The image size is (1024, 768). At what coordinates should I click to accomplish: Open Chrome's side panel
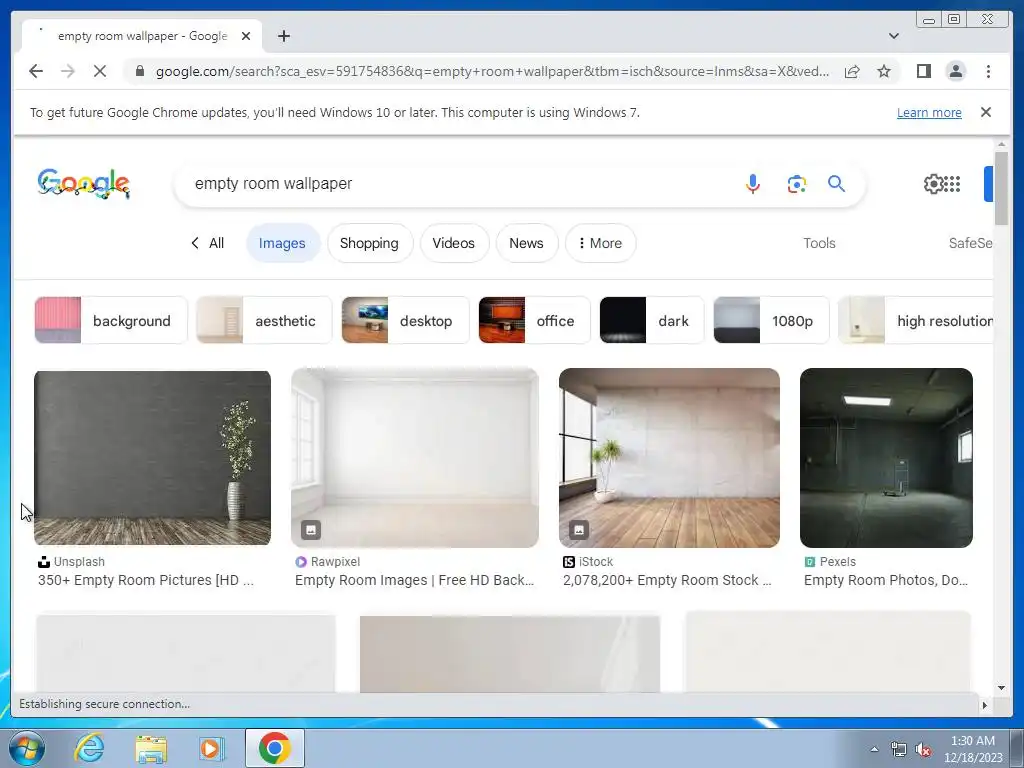pyautogui.click(x=923, y=71)
